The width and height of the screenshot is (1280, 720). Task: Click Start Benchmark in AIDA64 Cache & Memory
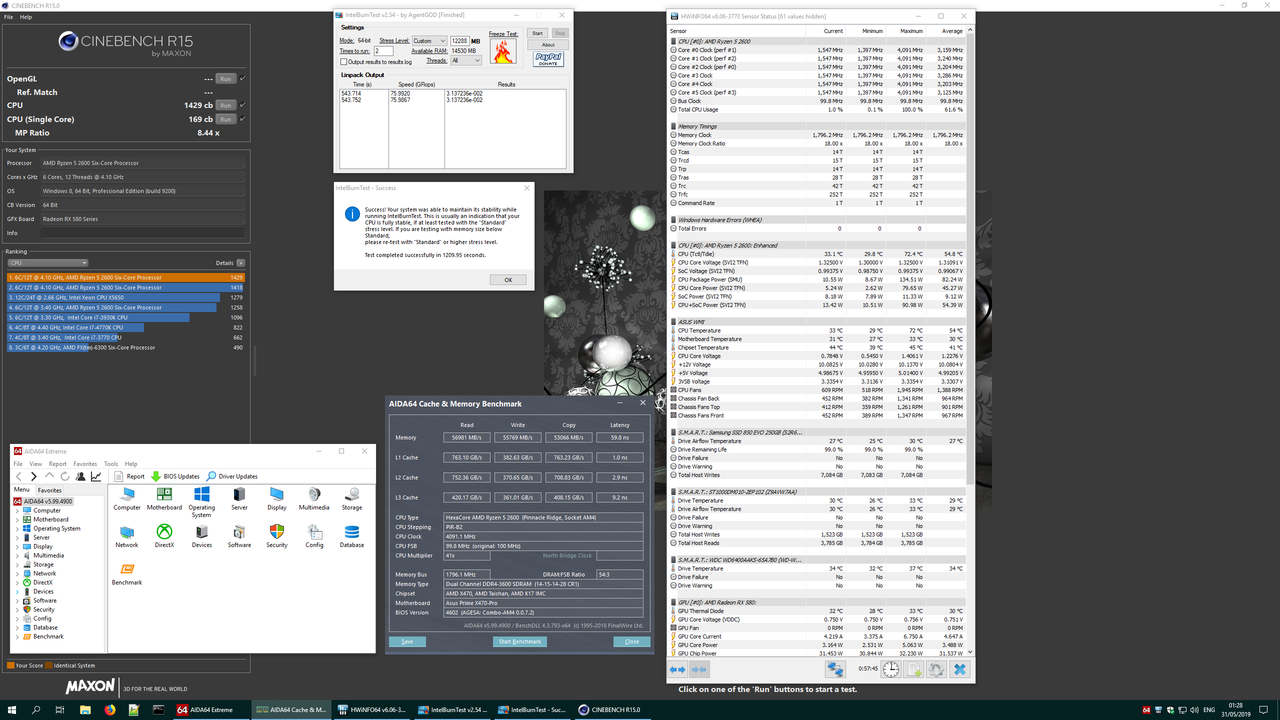pyautogui.click(x=520, y=642)
